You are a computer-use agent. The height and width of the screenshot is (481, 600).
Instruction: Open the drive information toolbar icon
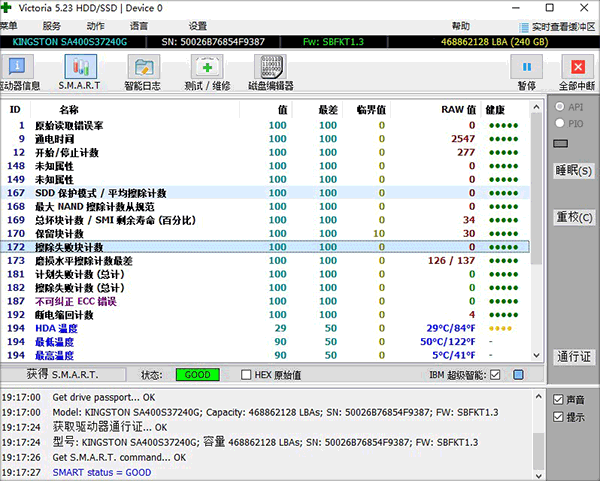[18, 67]
